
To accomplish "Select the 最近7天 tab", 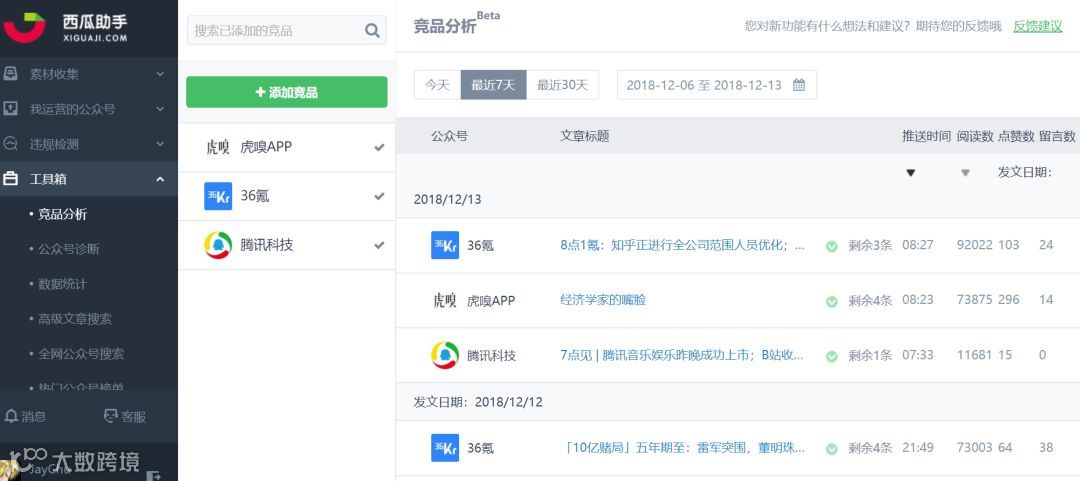I will [493, 85].
